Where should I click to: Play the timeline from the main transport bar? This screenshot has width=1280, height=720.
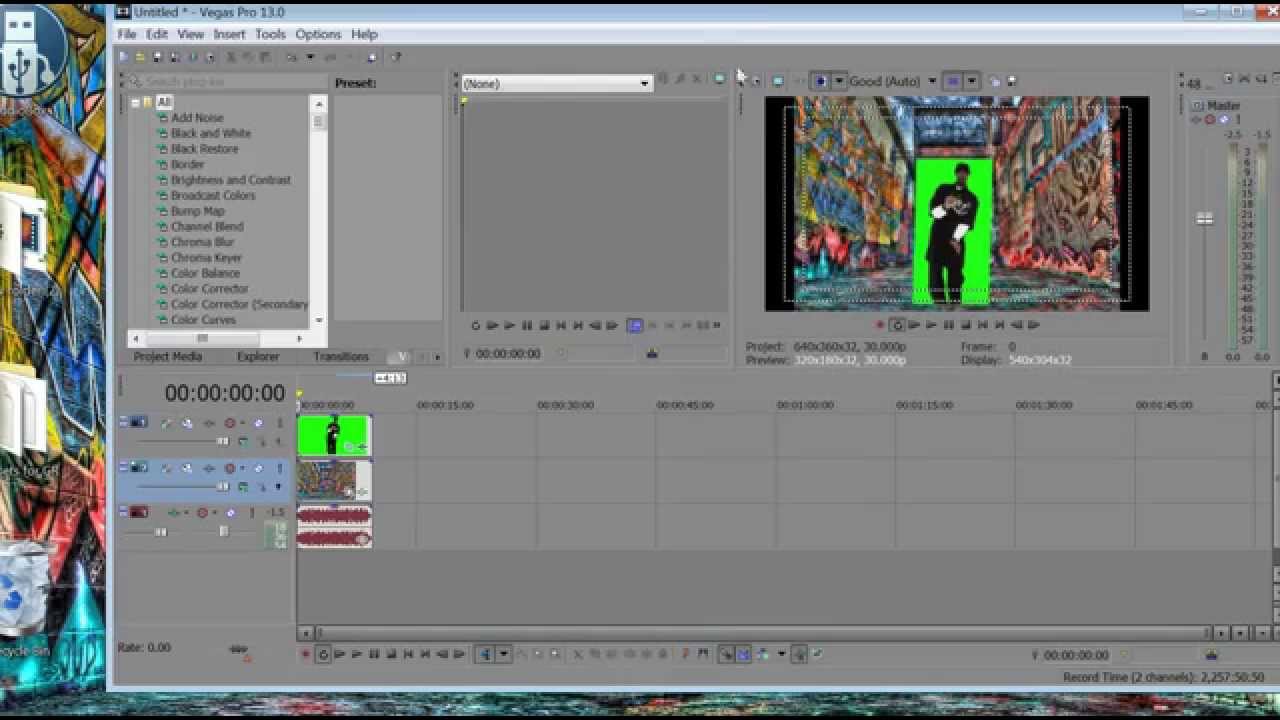pos(357,654)
